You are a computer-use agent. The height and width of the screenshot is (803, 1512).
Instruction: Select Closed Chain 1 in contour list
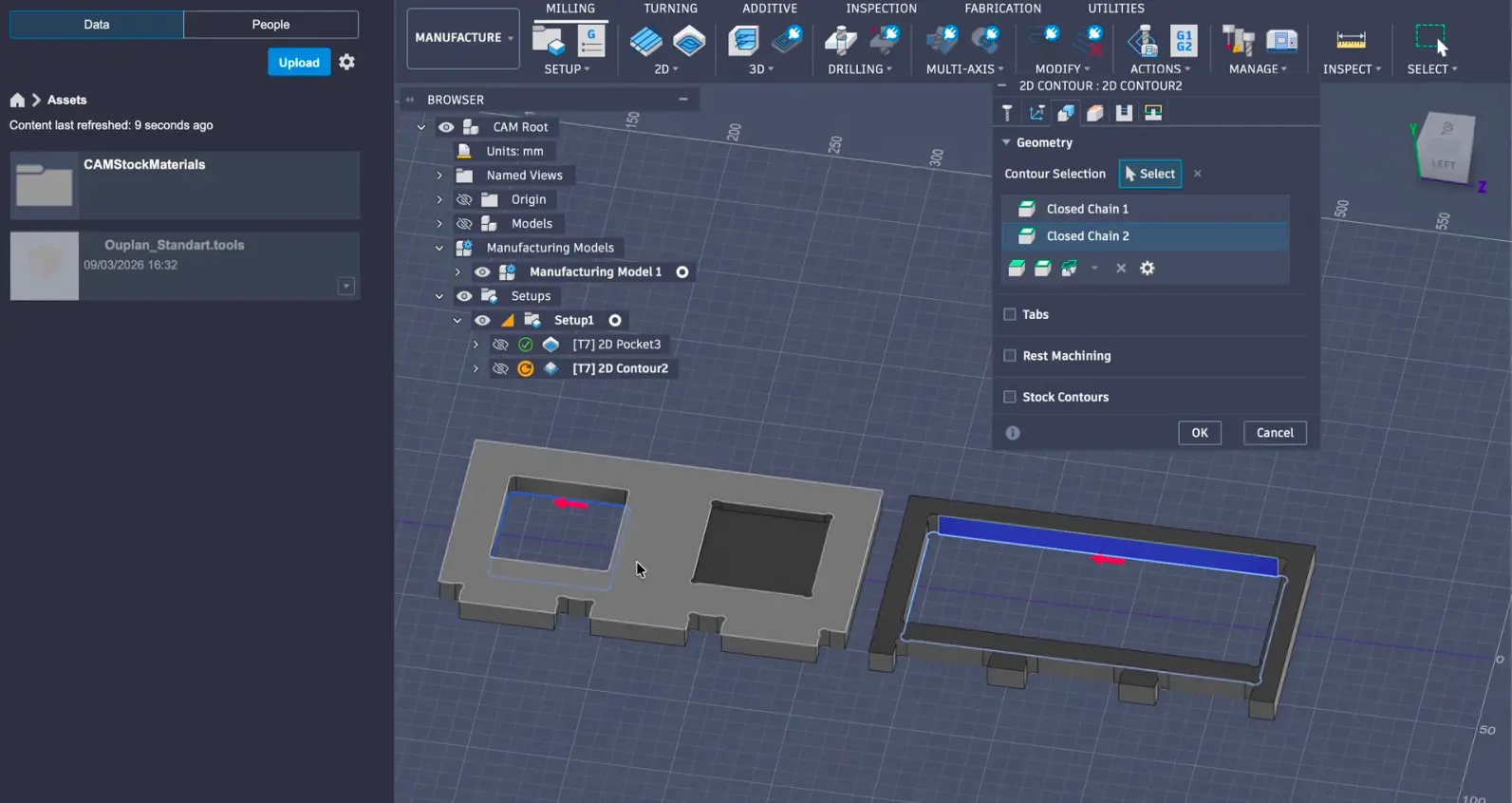click(1146, 209)
